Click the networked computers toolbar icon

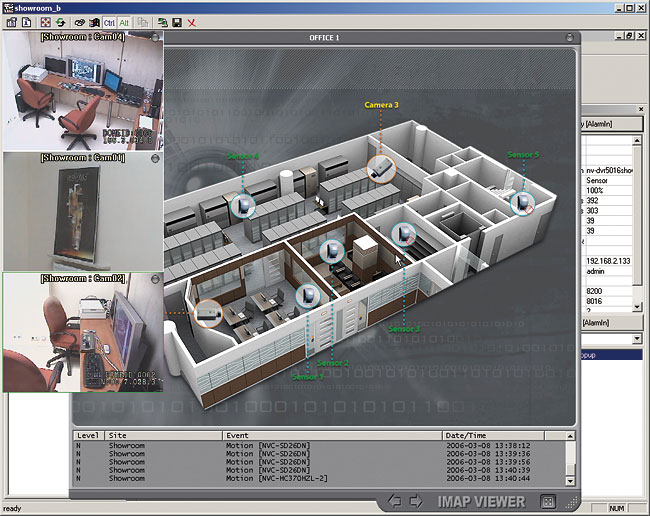(162, 22)
